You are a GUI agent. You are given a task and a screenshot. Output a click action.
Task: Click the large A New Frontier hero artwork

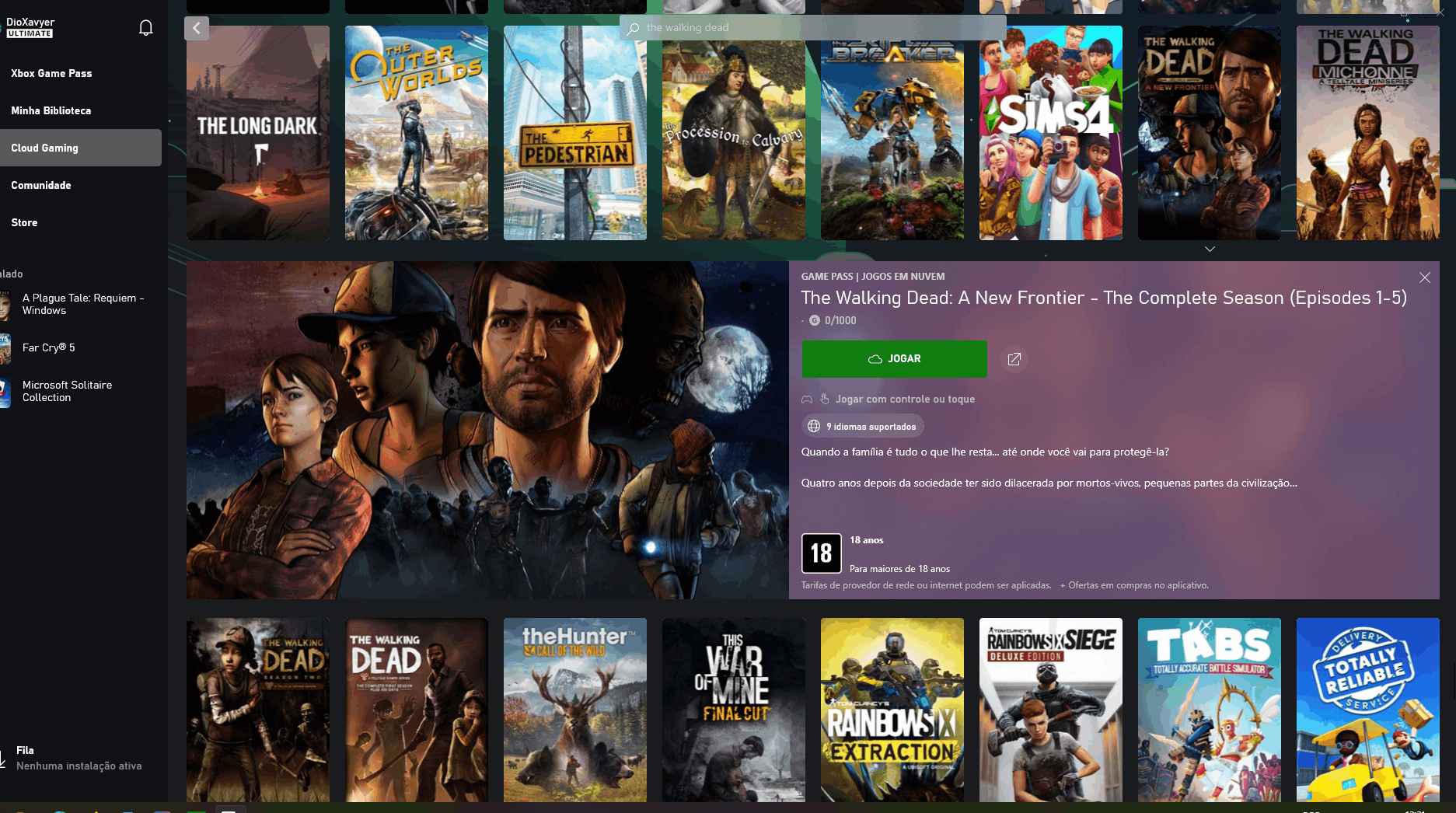[487, 430]
